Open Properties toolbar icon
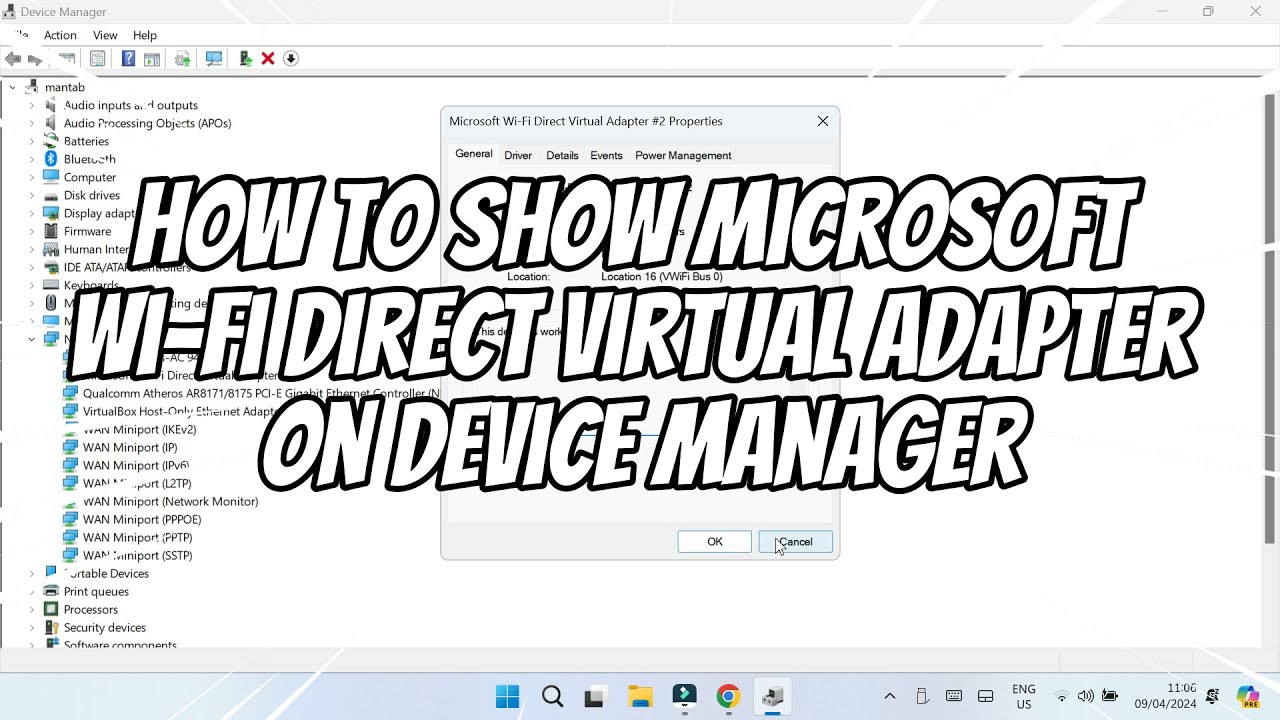 pos(97,59)
